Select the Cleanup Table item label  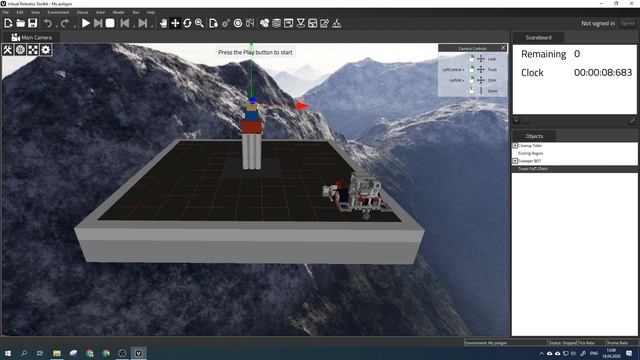530,145
